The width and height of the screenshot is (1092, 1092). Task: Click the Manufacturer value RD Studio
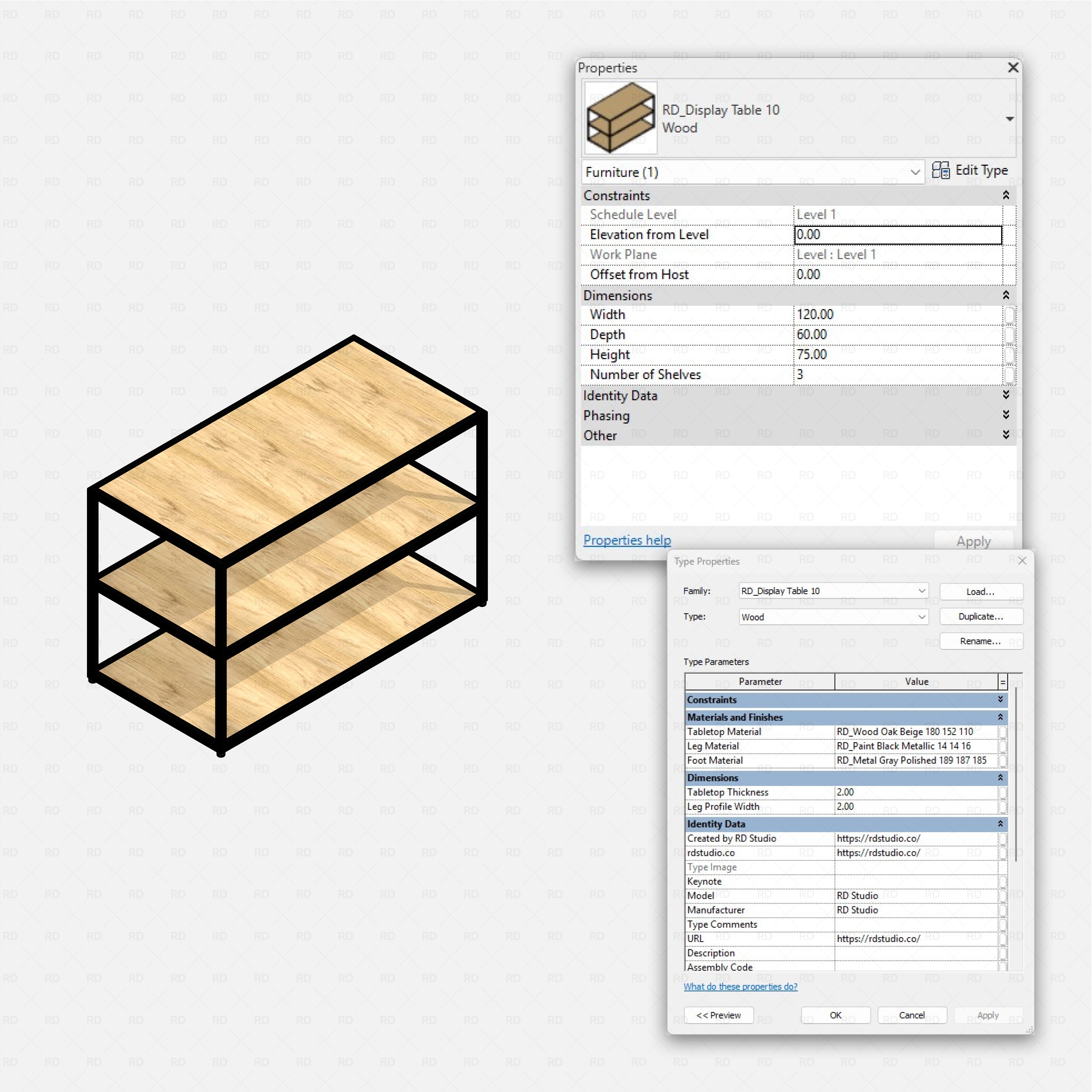[916, 910]
